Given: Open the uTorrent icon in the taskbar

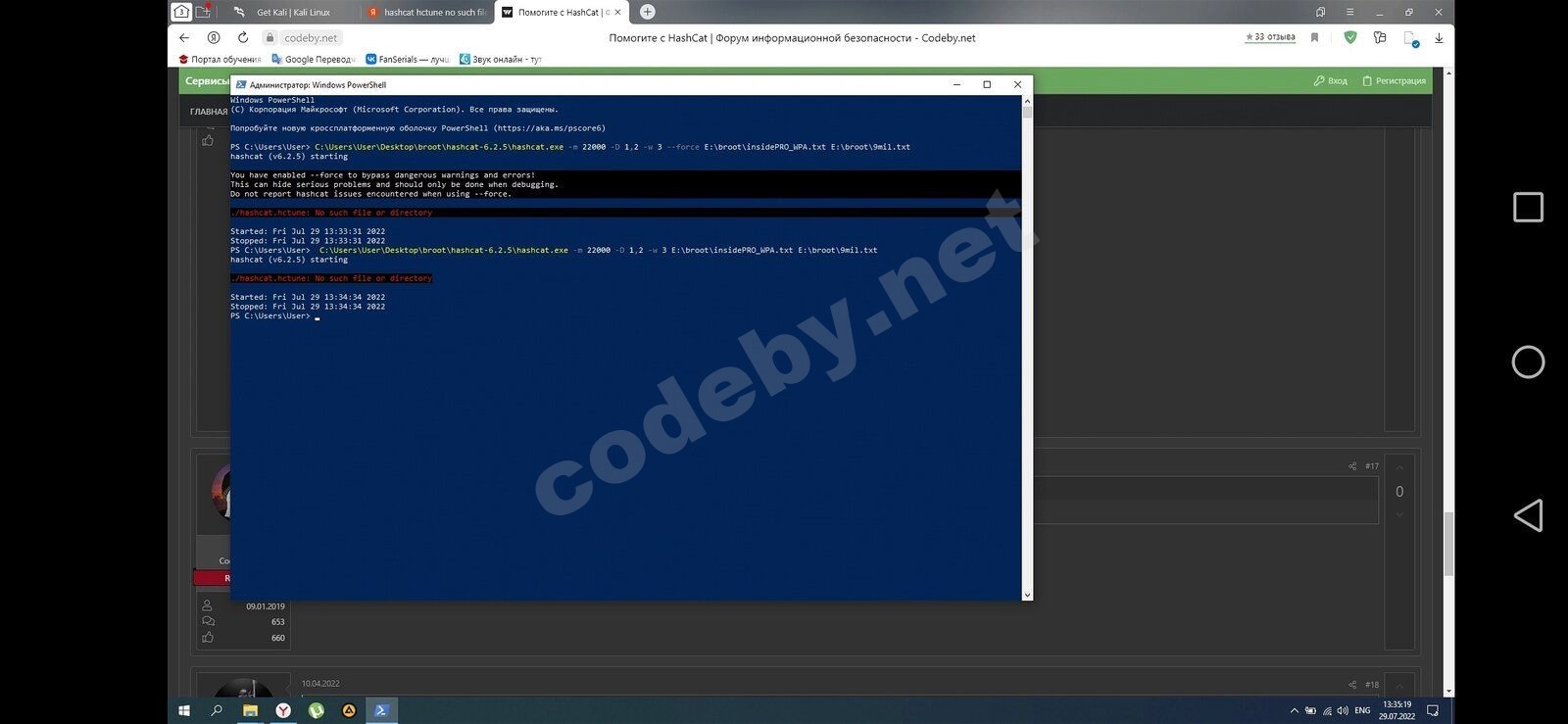Looking at the screenshot, I should pos(316,710).
